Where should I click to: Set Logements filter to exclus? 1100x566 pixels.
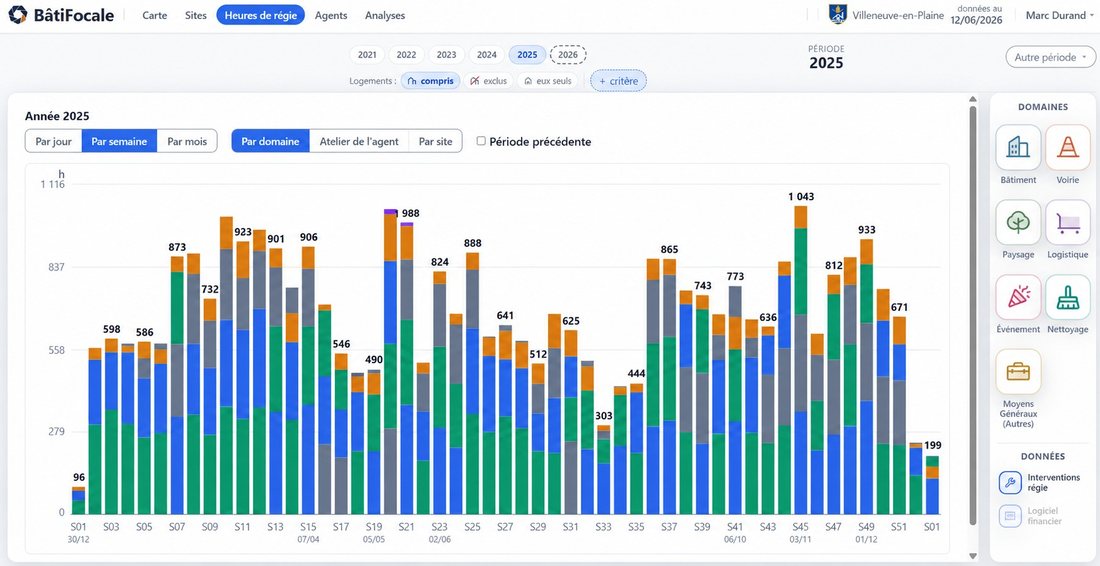[488, 81]
